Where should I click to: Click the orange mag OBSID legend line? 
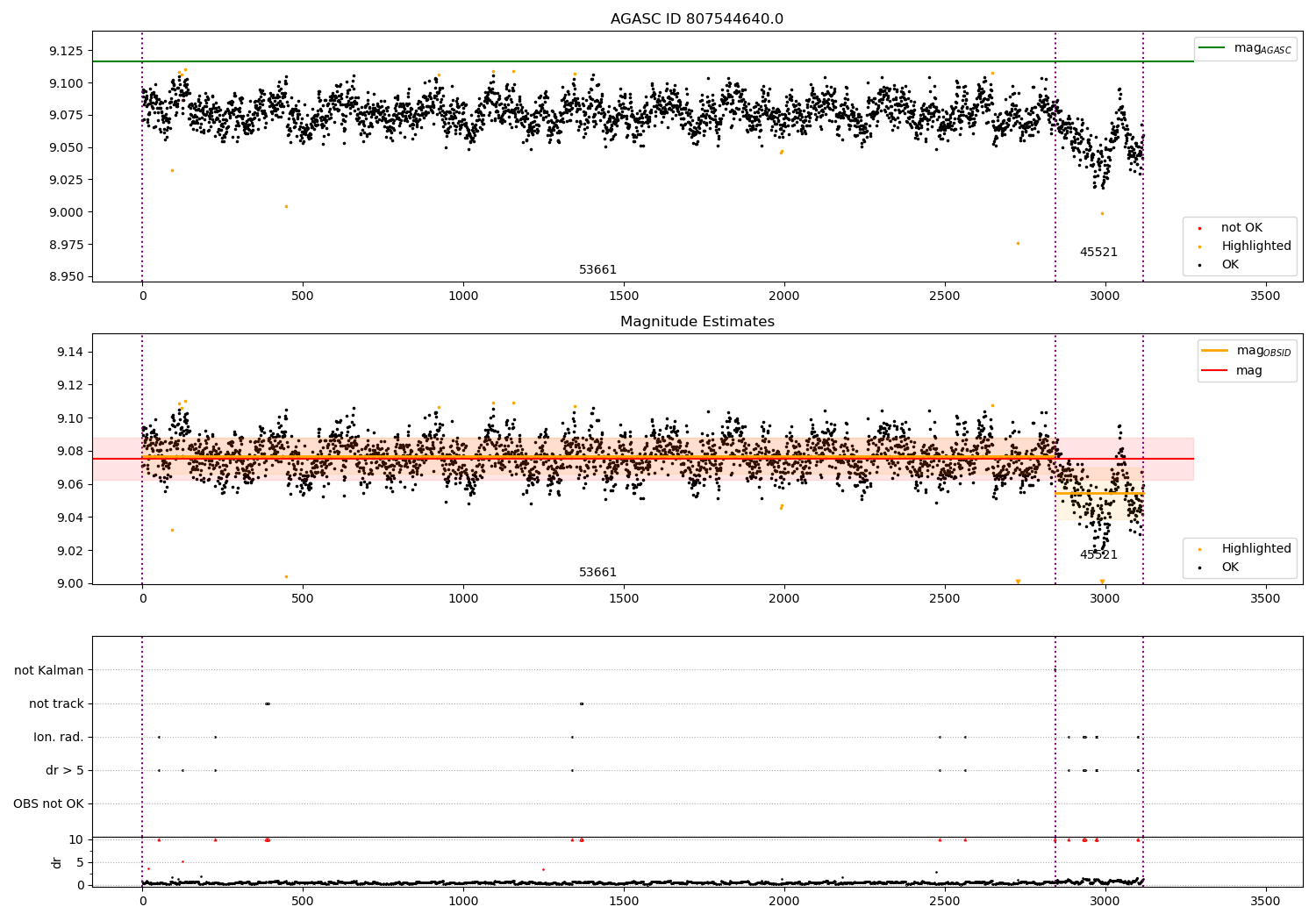point(1215,351)
